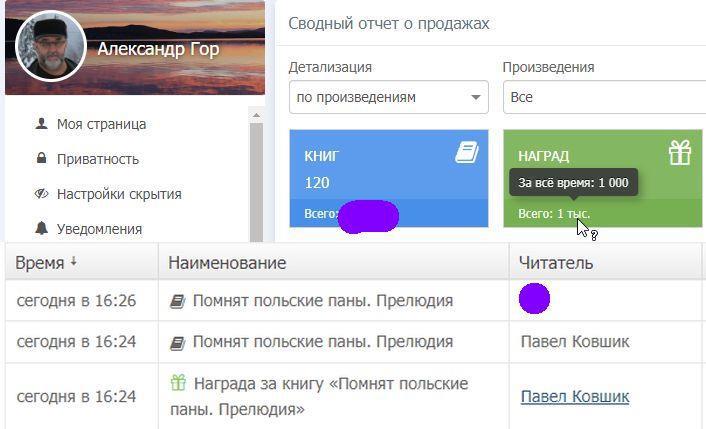Sort the table by the Время column header
This screenshot has height=429, width=706.
coord(81,262)
